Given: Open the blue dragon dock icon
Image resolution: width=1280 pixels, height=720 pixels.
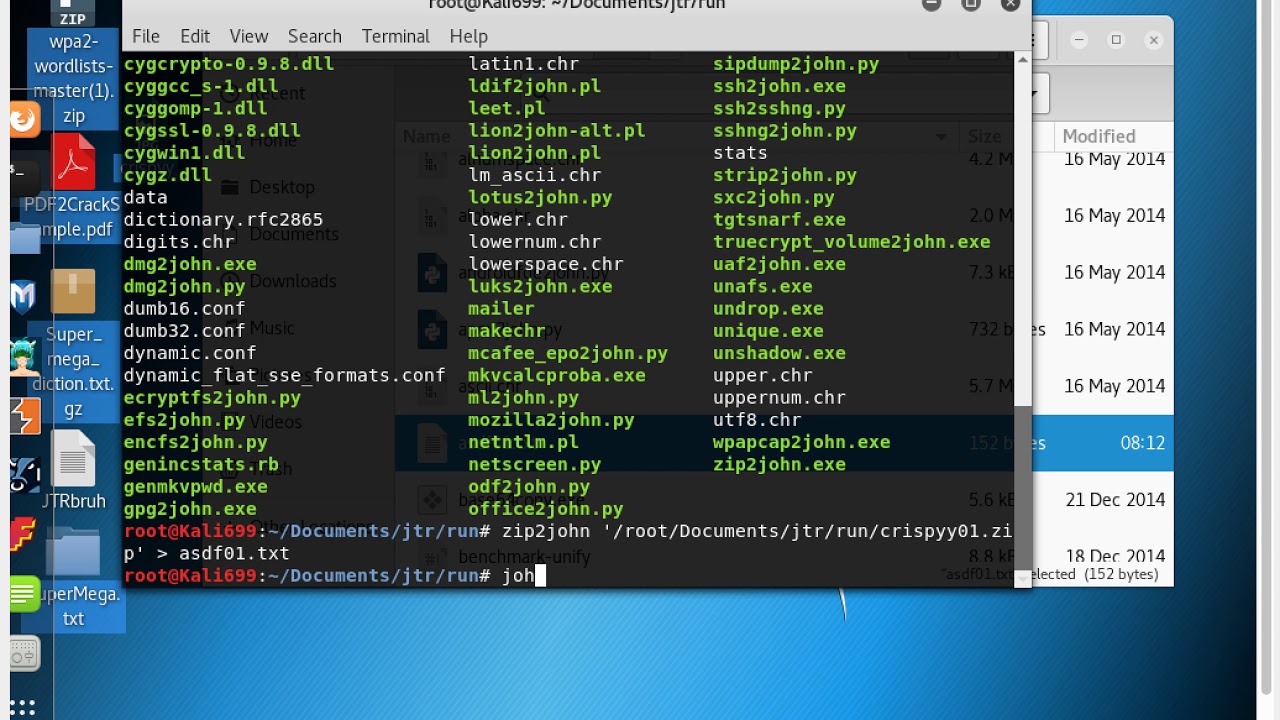Looking at the screenshot, I should point(23,476).
